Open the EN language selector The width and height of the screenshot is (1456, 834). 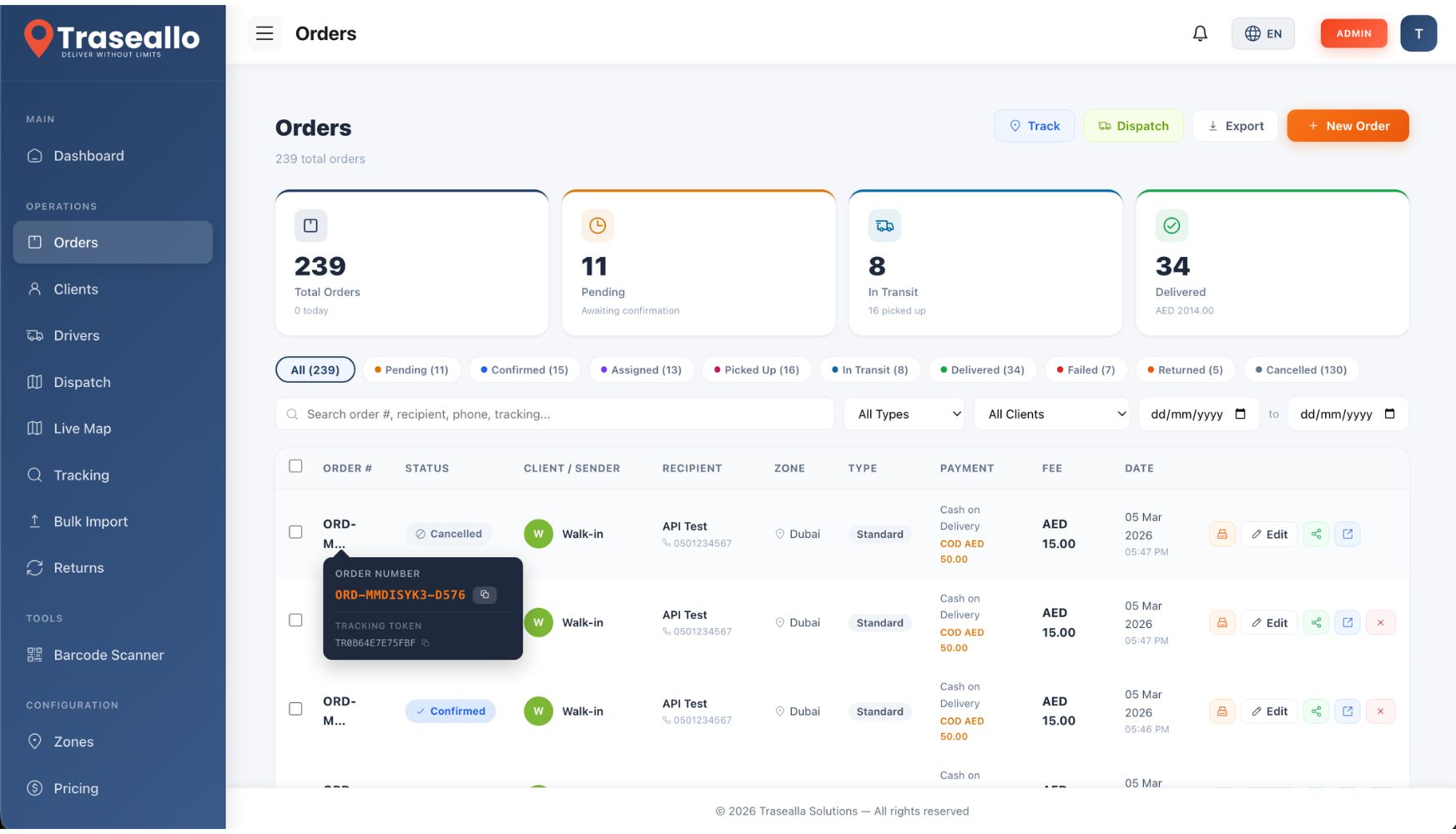click(1262, 33)
